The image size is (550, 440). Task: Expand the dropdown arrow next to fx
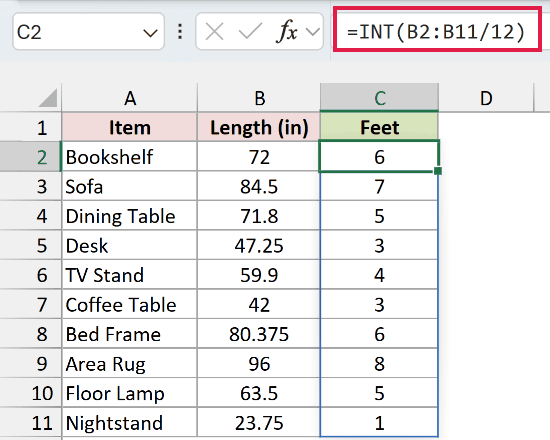click(x=313, y=32)
